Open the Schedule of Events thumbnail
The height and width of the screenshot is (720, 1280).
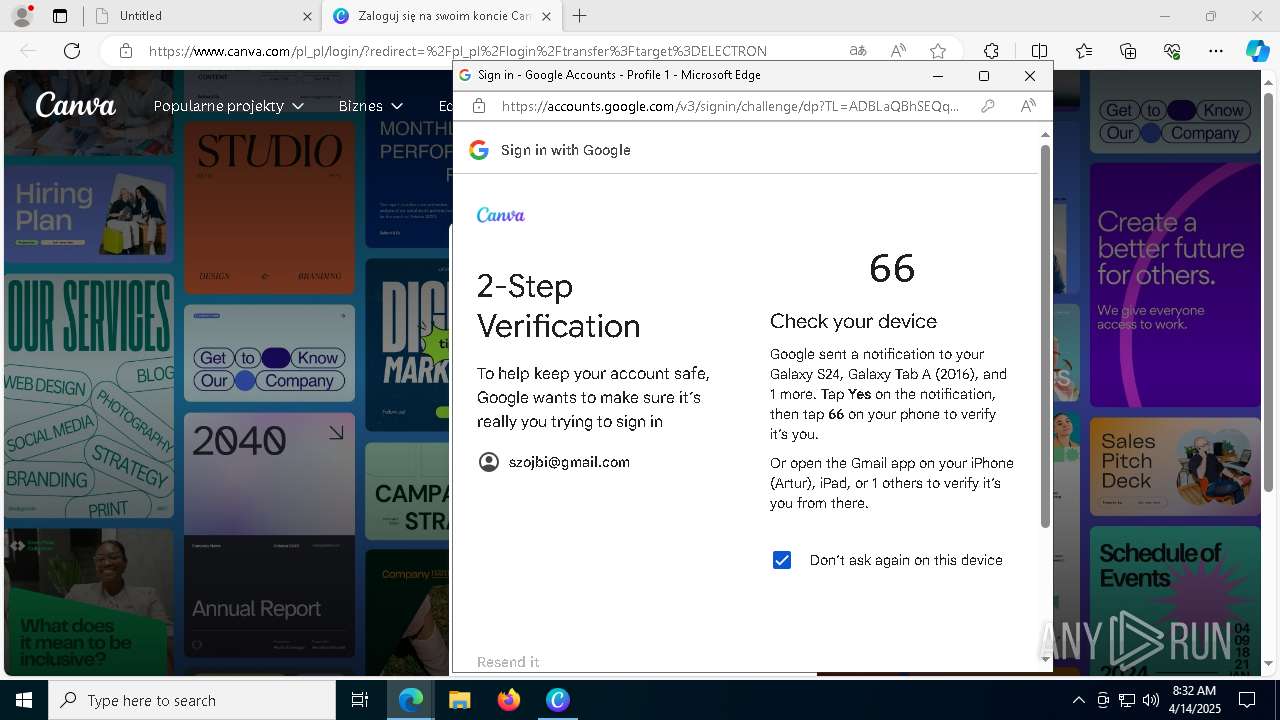(1175, 601)
